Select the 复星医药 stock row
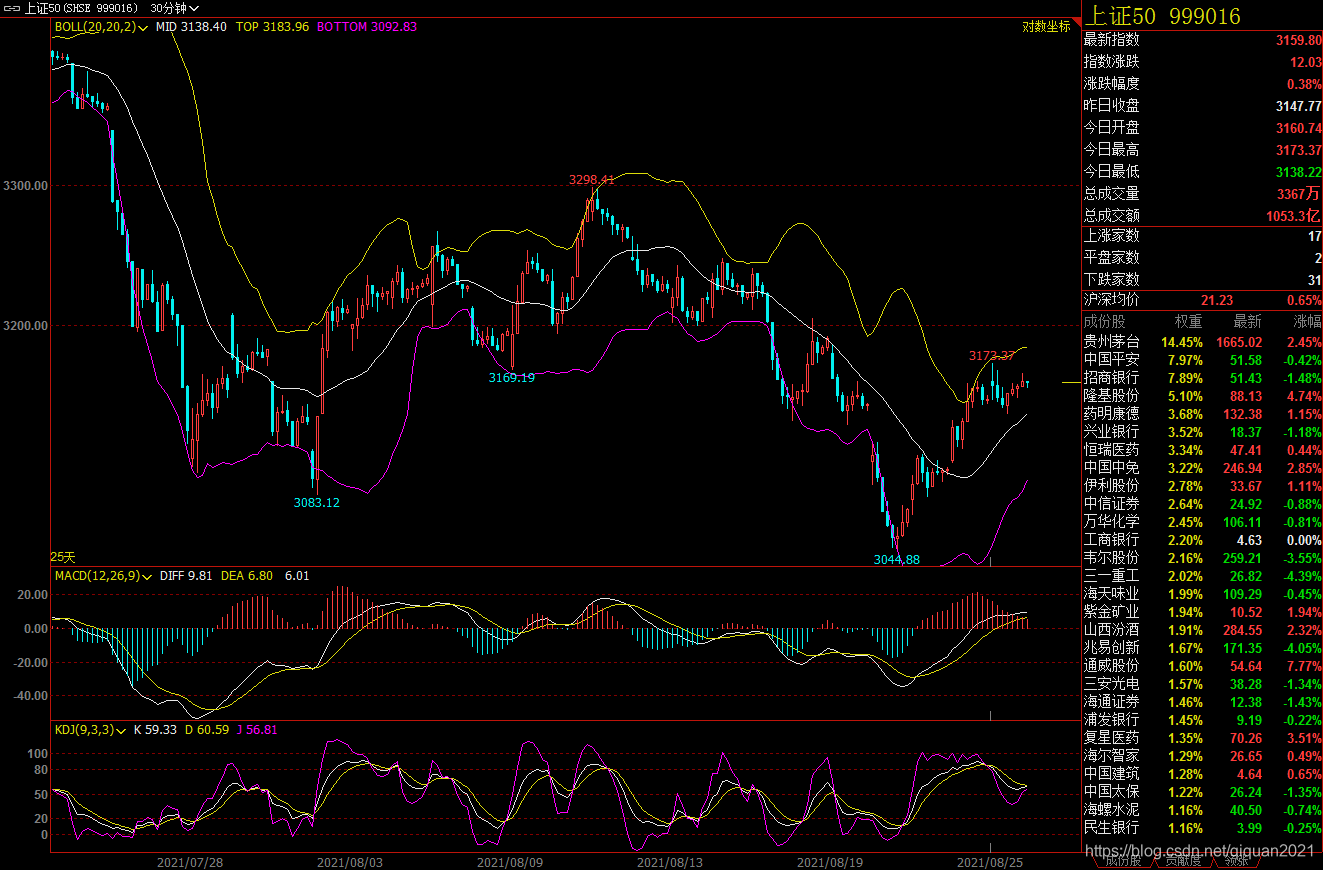 [x=1203, y=737]
